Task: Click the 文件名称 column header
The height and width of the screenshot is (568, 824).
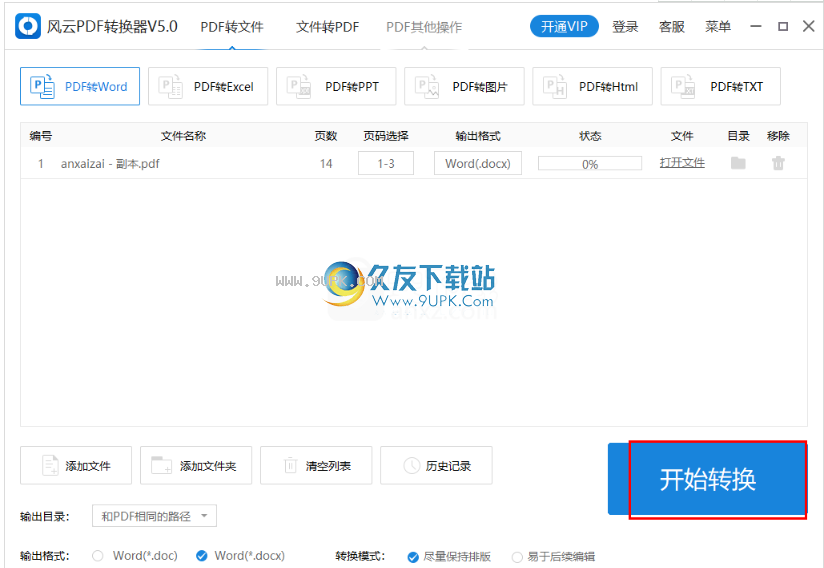Action: pyautogui.click(x=183, y=136)
